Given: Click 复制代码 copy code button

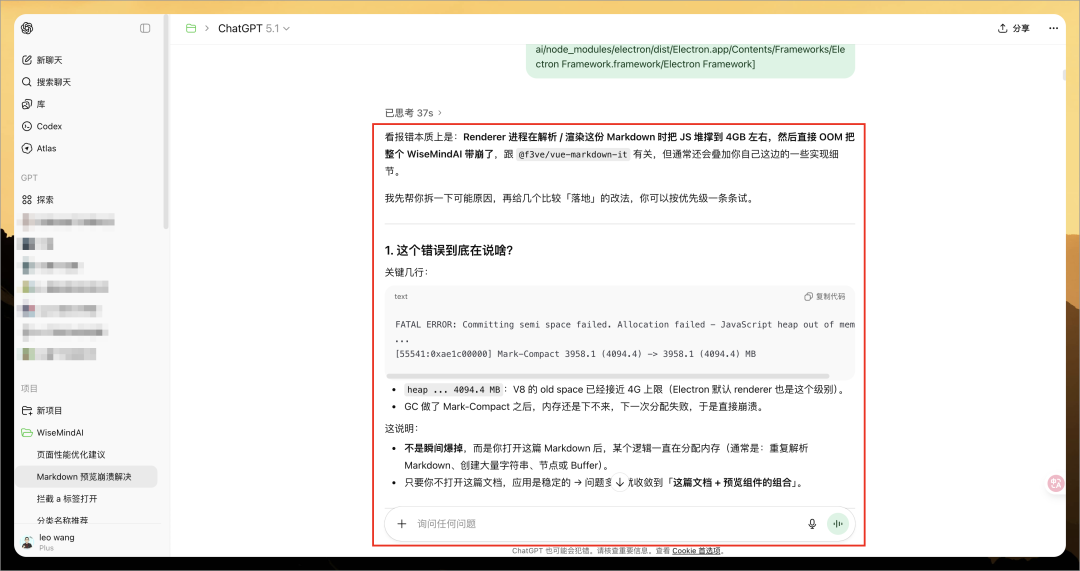Looking at the screenshot, I should click(x=824, y=297).
